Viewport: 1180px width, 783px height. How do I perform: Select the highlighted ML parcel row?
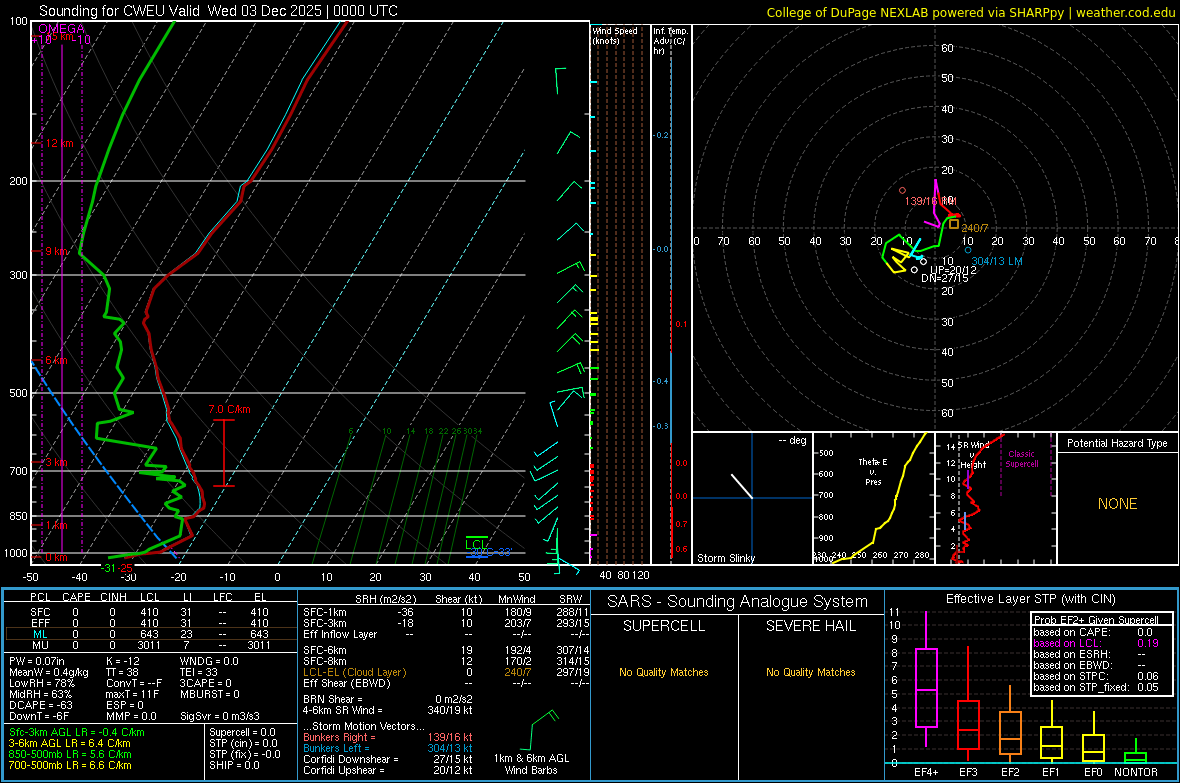tap(149, 634)
